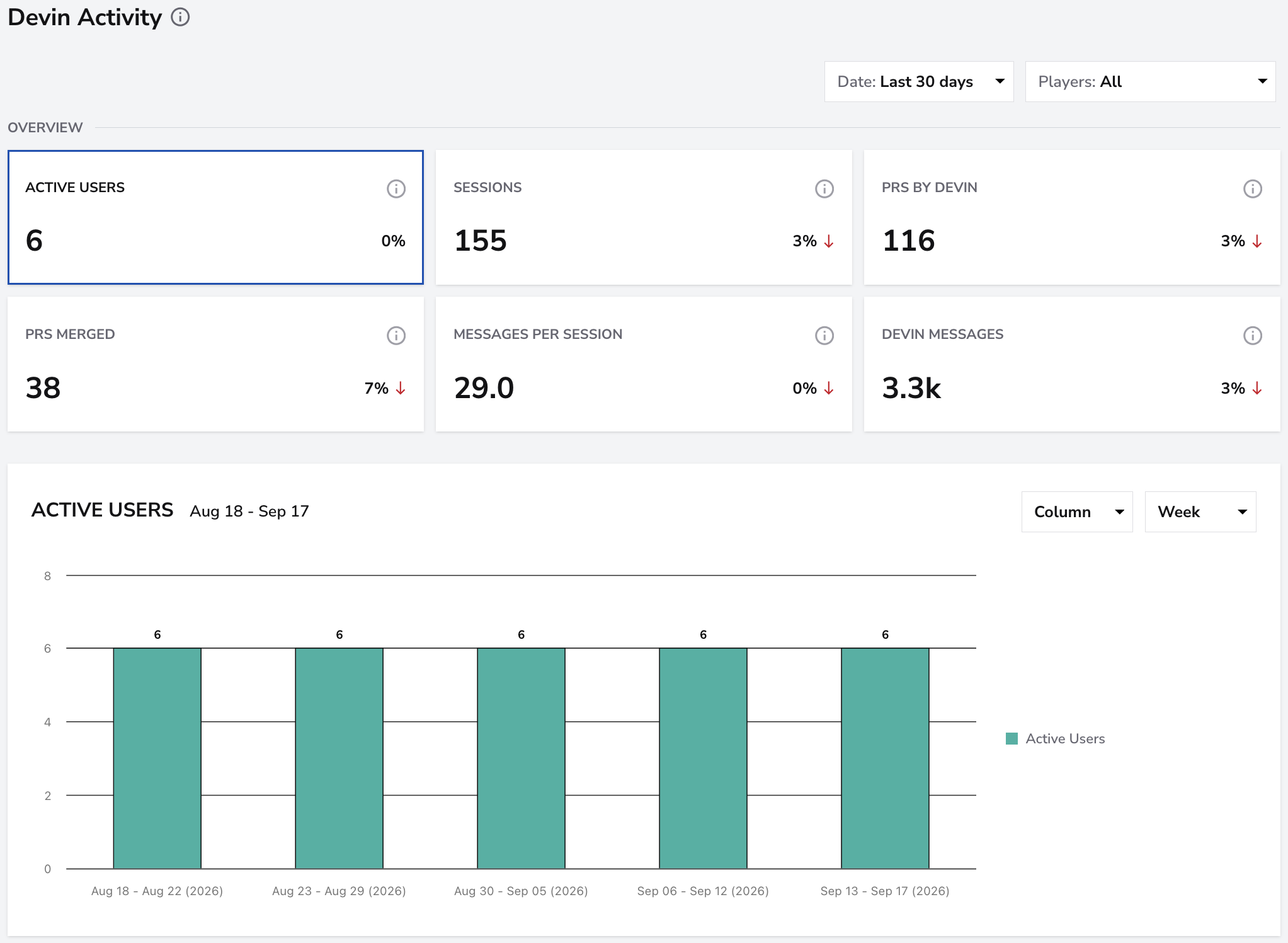Viewport: 1288px width, 943px height.
Task: Click the Sep 06 - Sep 12 (2026) axis label
Action: pyautogui.click(x=703, y=891)
